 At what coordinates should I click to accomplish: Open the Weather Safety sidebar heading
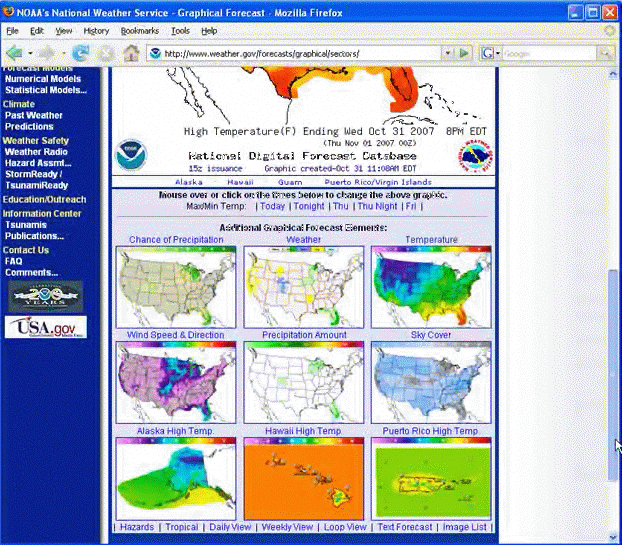(36, 140)
